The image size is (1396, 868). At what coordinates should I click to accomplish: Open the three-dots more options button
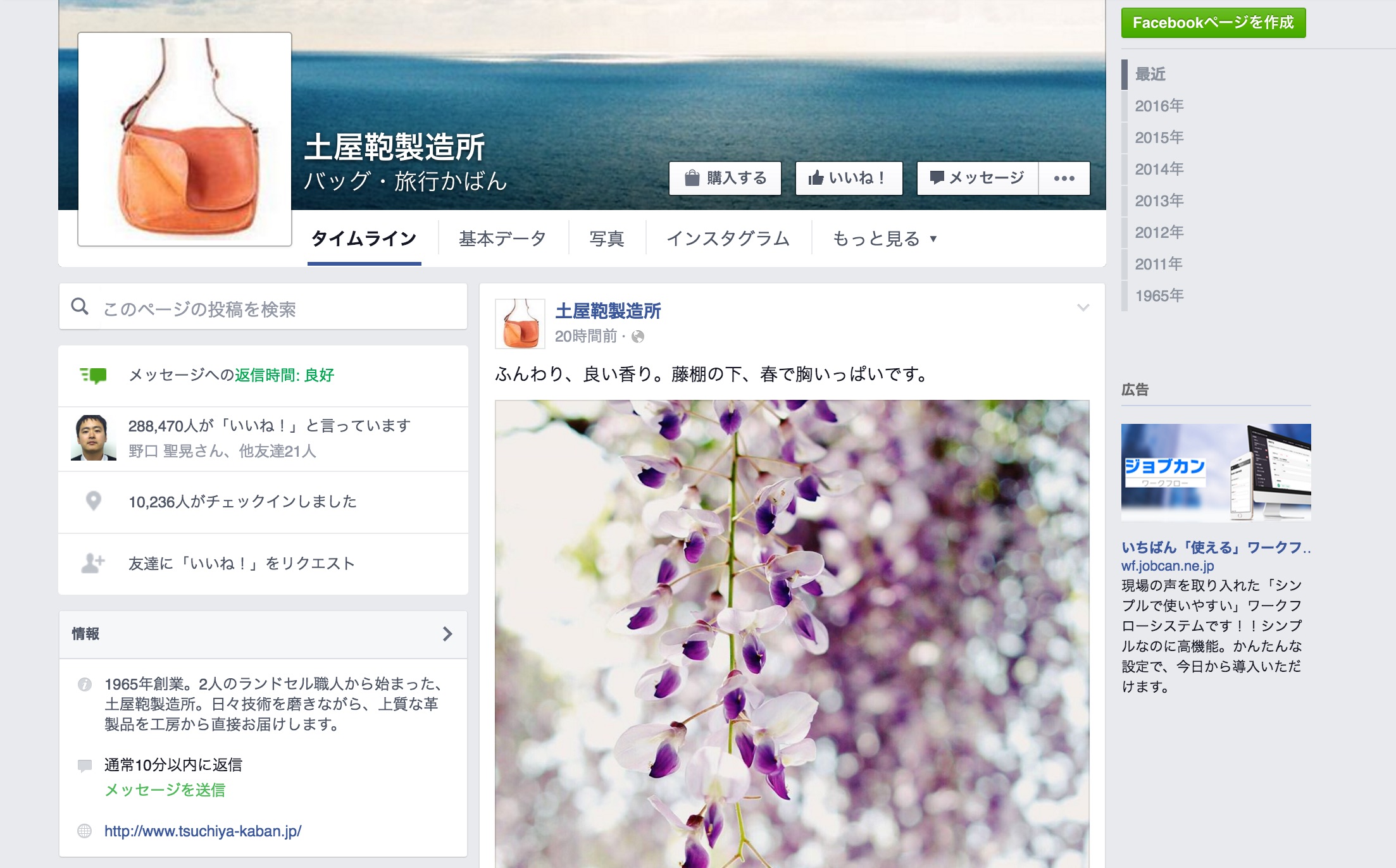[1064, 178]
